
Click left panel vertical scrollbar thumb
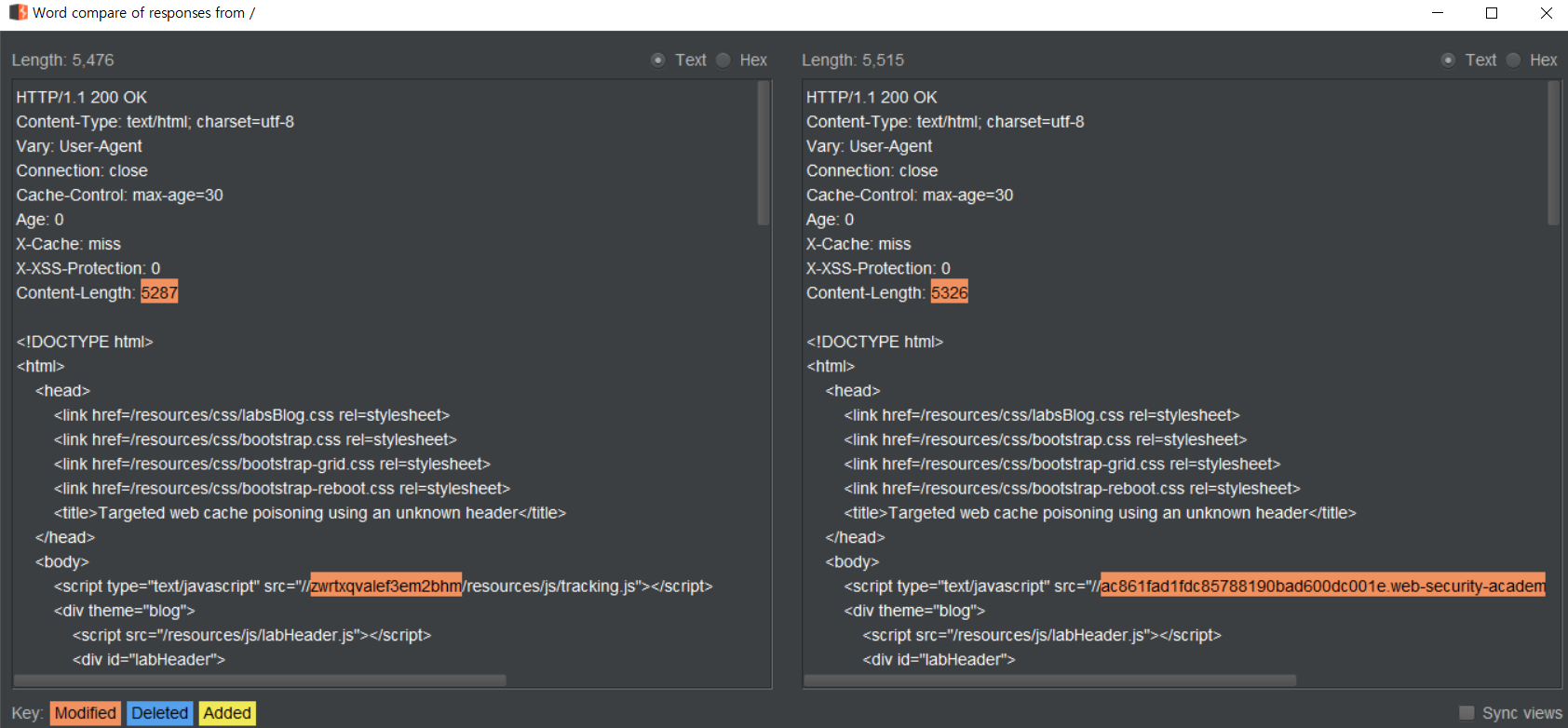(764, 154)
